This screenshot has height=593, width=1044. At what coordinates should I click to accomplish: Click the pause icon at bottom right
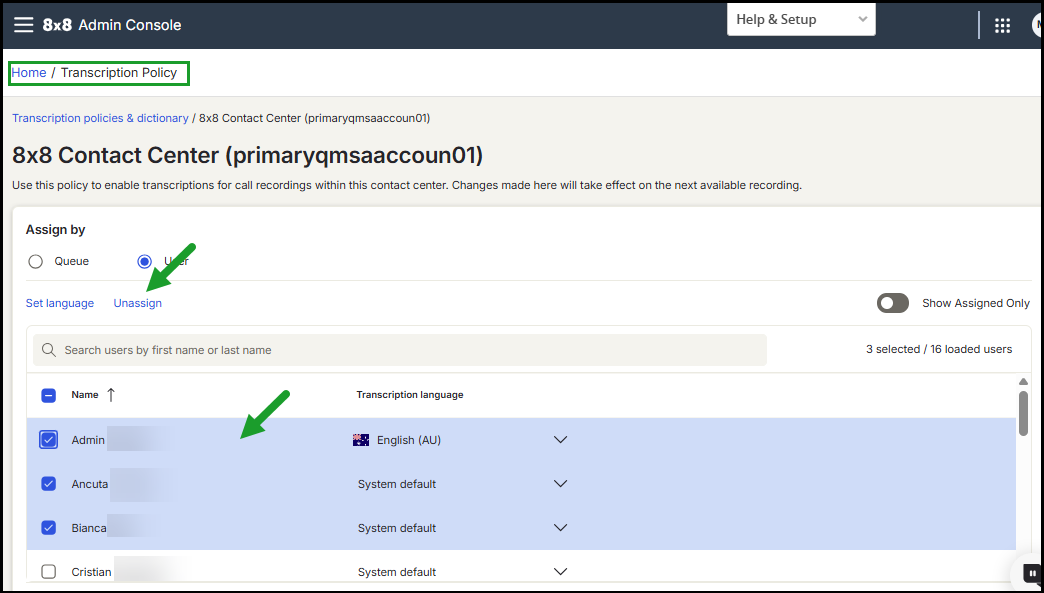point(1033,573)
